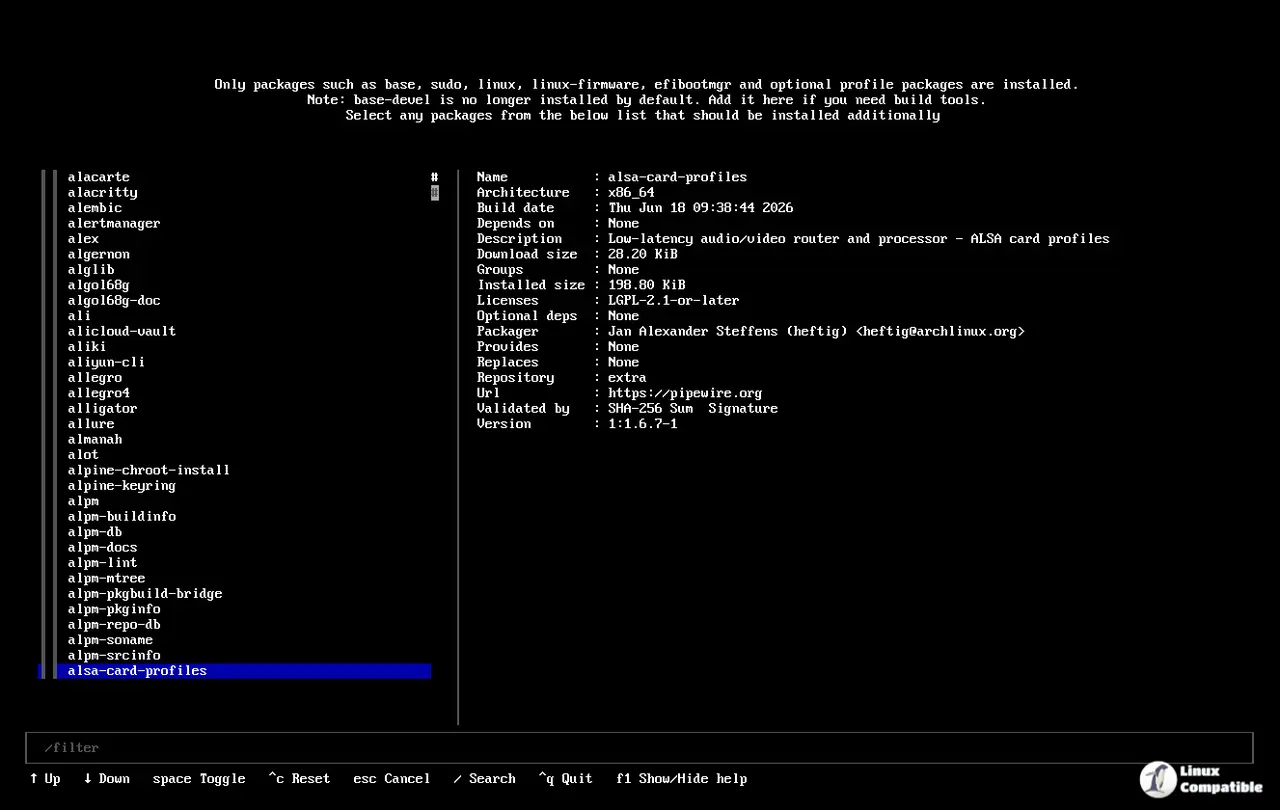Select the alicloud-vault package

click(x=122, y=331)
